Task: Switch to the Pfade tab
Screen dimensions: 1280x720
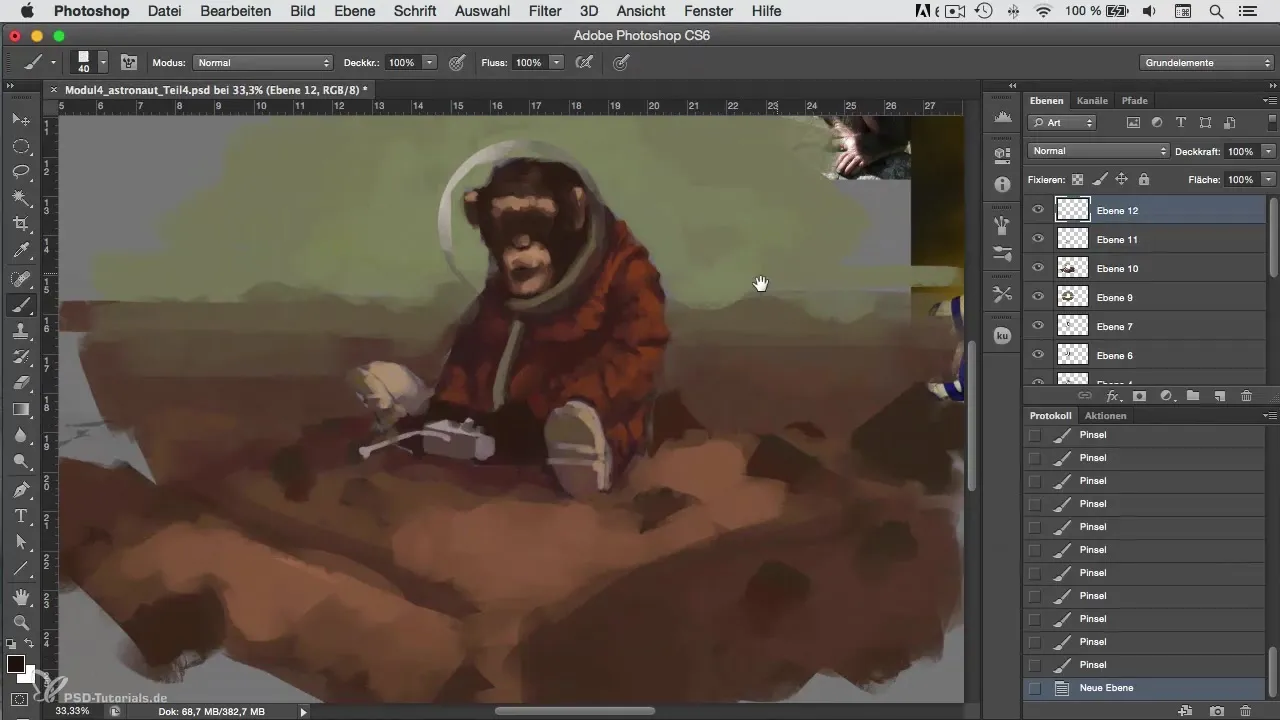Action: click(x=1134, y=101)
